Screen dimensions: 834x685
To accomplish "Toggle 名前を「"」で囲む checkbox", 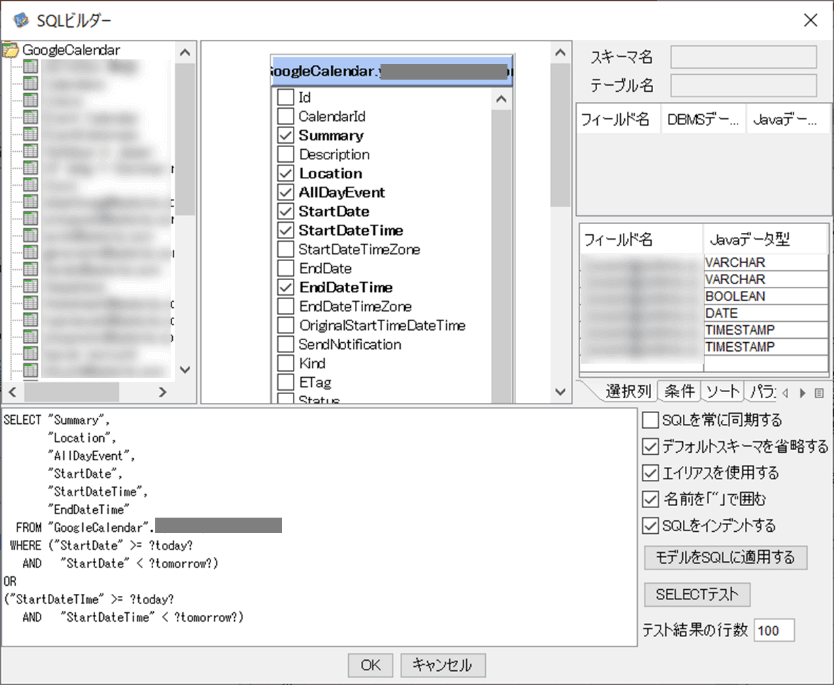I will point(650,499).
